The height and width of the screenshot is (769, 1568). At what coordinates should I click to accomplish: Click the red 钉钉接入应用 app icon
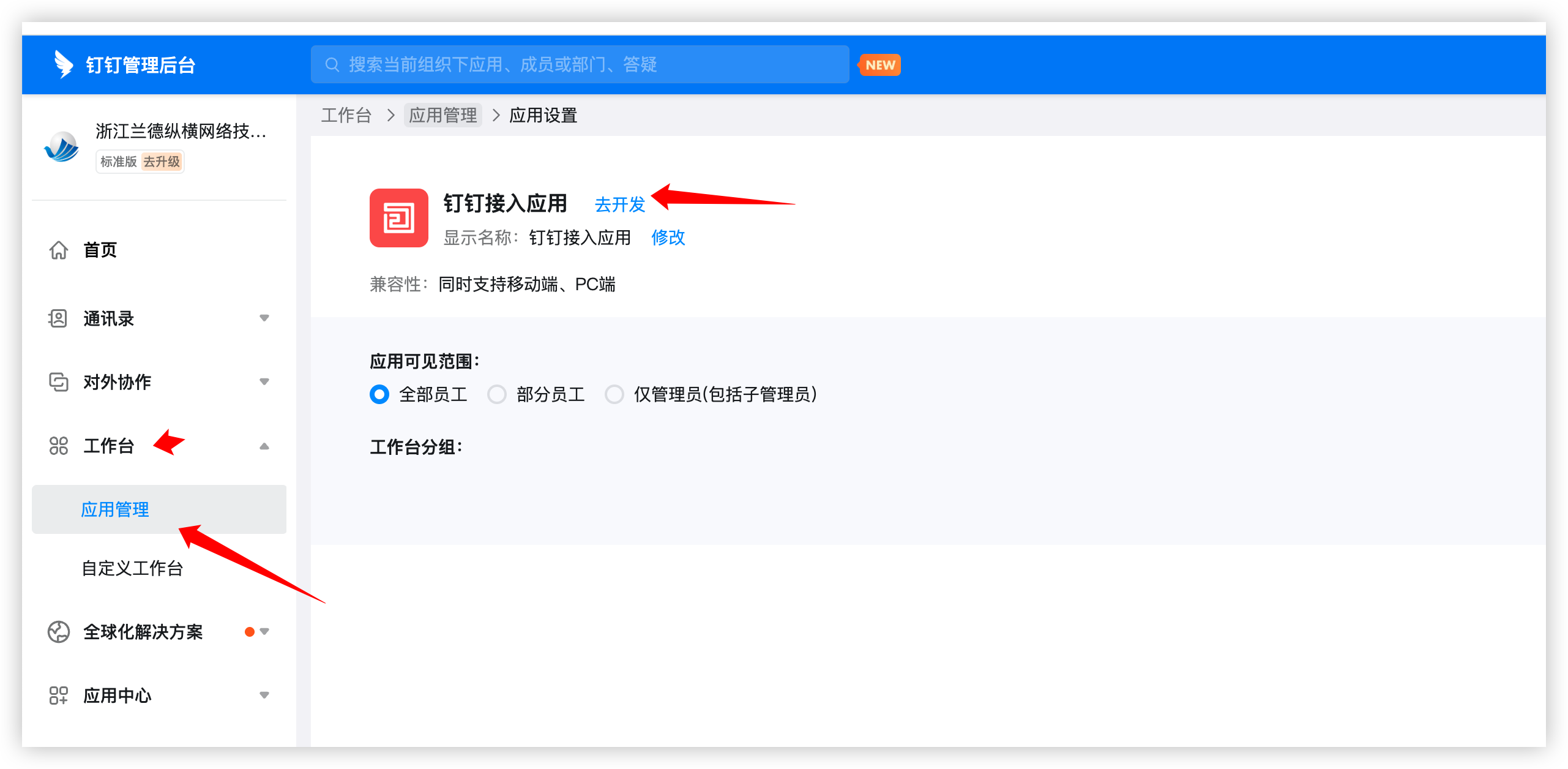click(399, 218)
